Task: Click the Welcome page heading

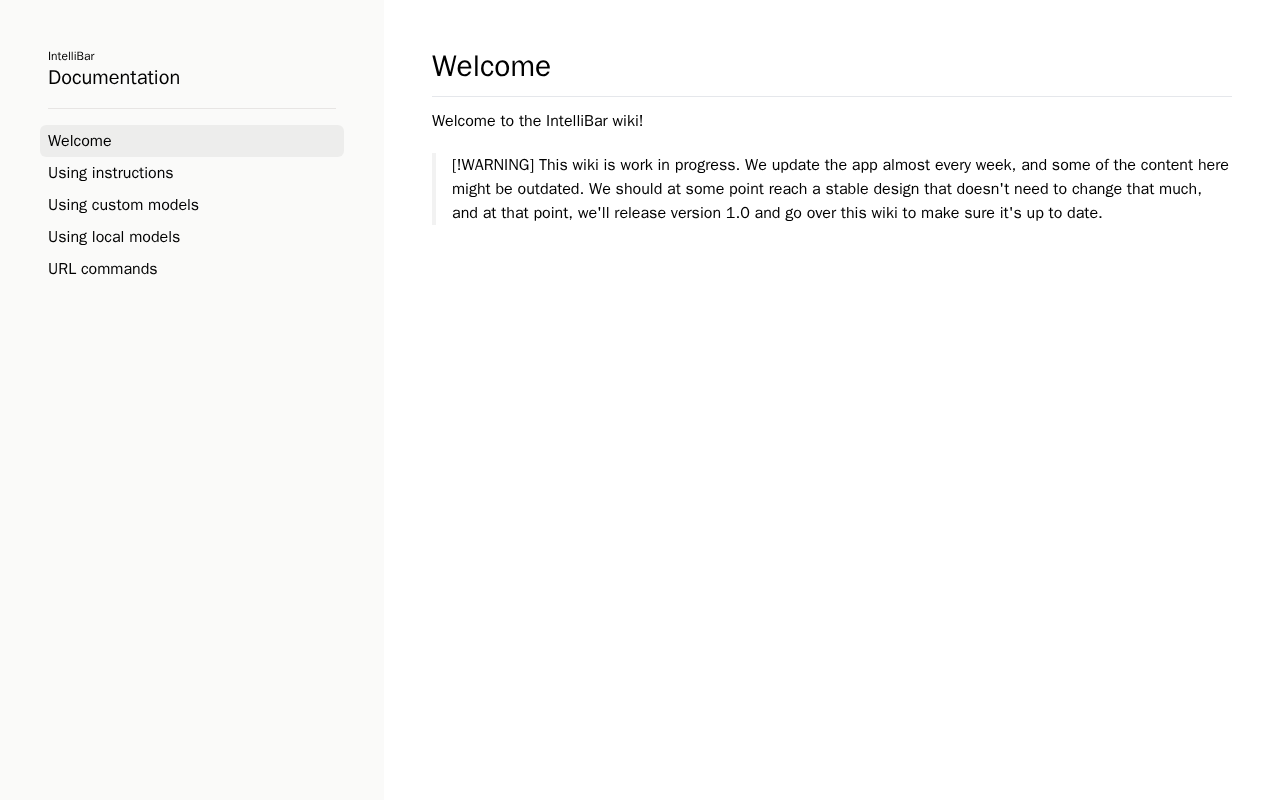Action: pyautogui.click(x=491, y=66)
